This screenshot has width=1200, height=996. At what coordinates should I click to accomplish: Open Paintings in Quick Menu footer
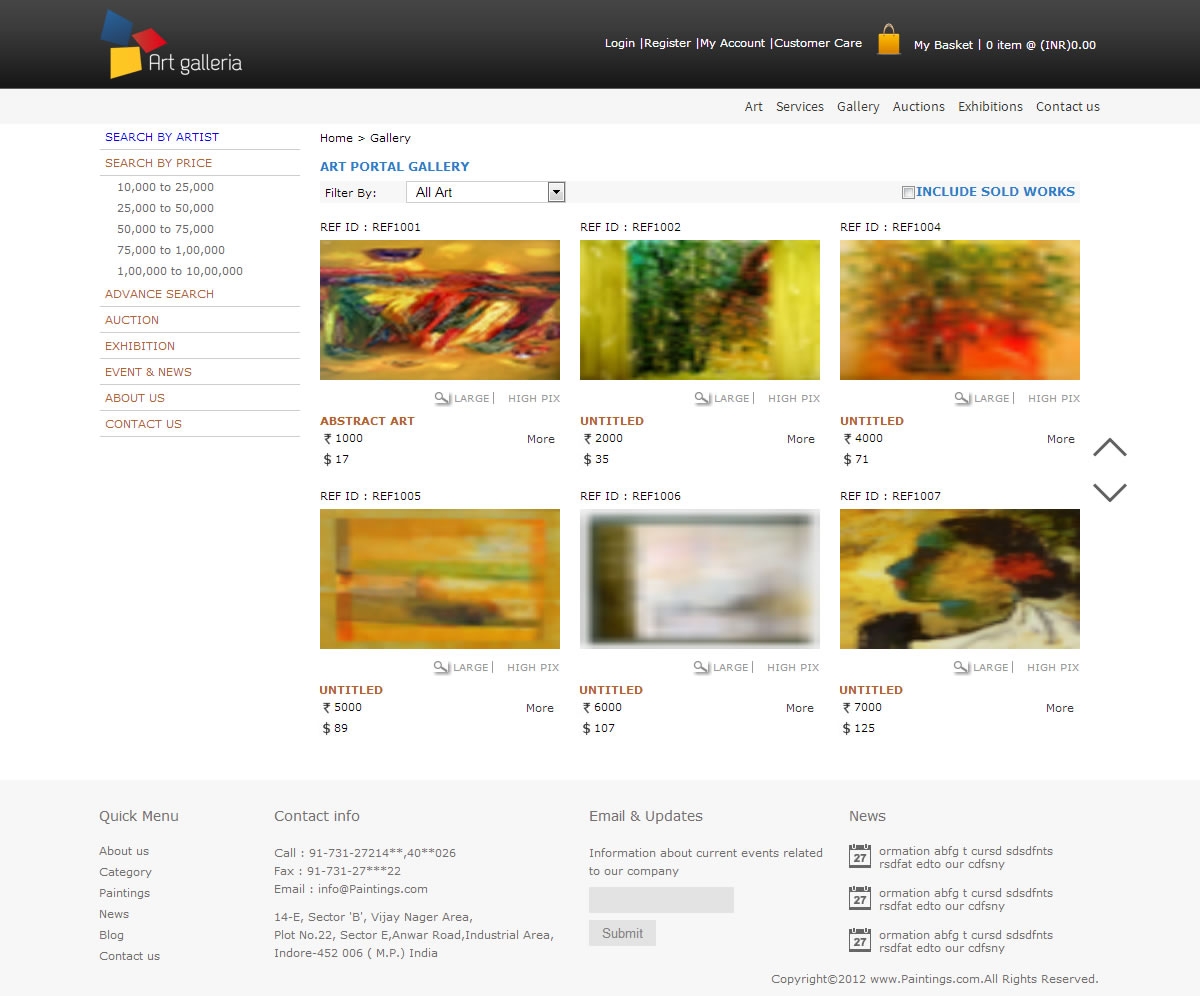pyautogui.click(x=124, y=893)
